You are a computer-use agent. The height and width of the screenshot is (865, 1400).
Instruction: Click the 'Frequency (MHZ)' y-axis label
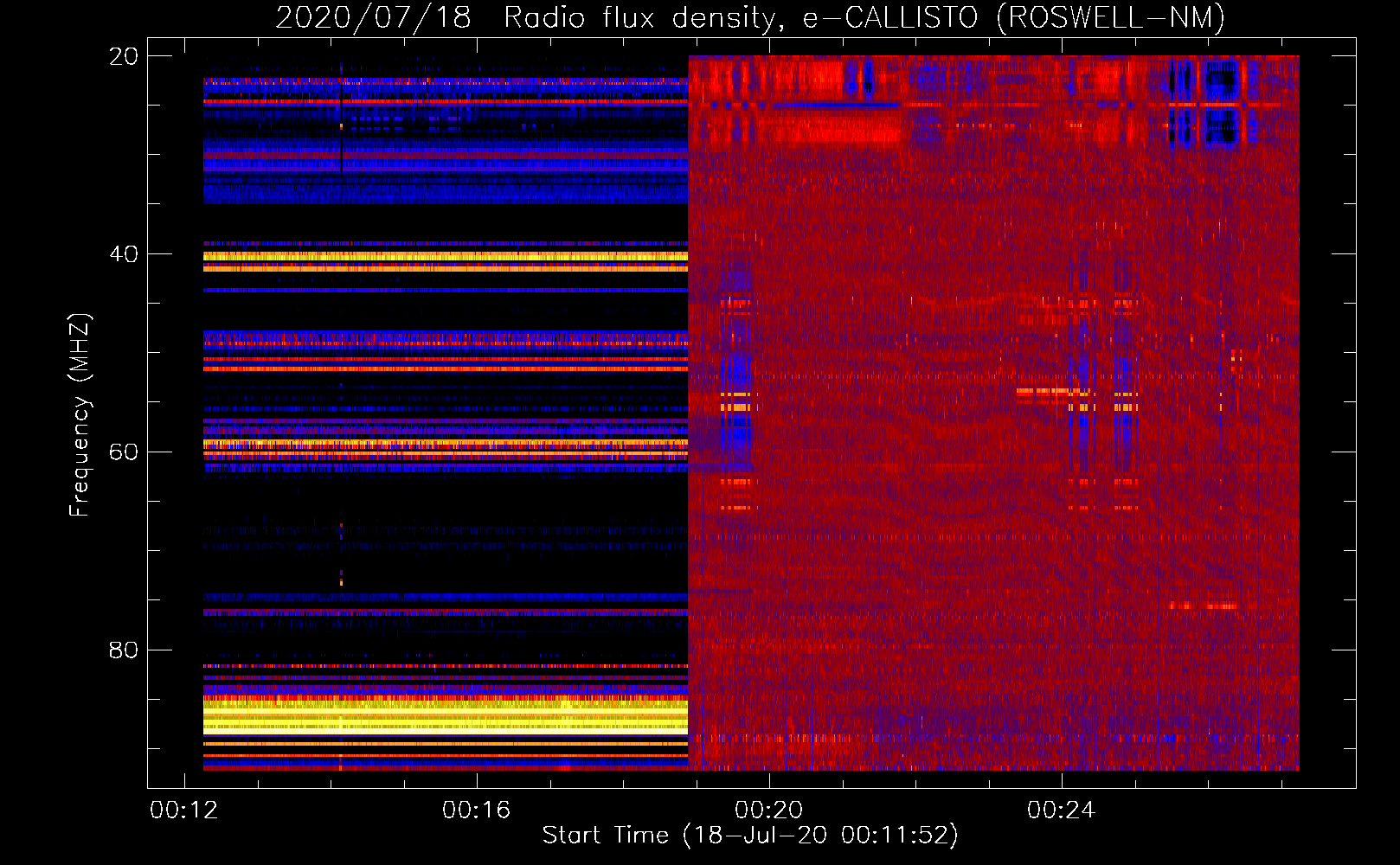click(80, 415)
